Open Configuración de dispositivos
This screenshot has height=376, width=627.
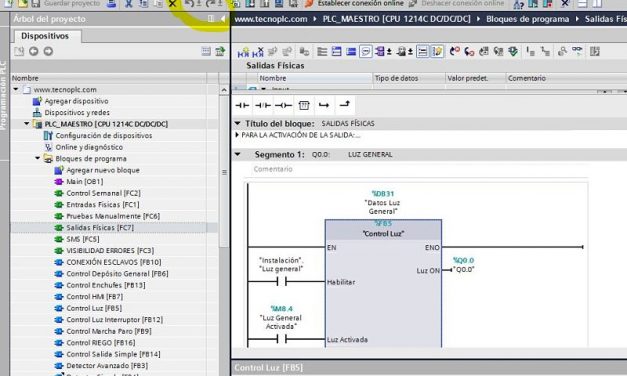pos(104,136)
